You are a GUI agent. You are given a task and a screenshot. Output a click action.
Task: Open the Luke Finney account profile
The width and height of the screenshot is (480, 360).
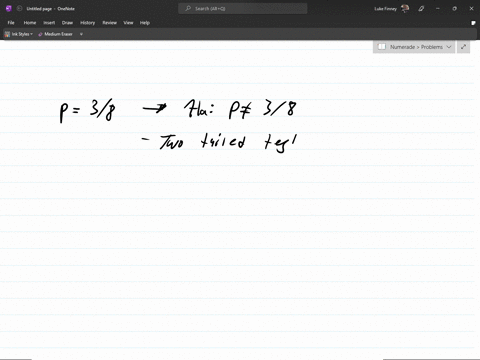[x=391, y=8]
